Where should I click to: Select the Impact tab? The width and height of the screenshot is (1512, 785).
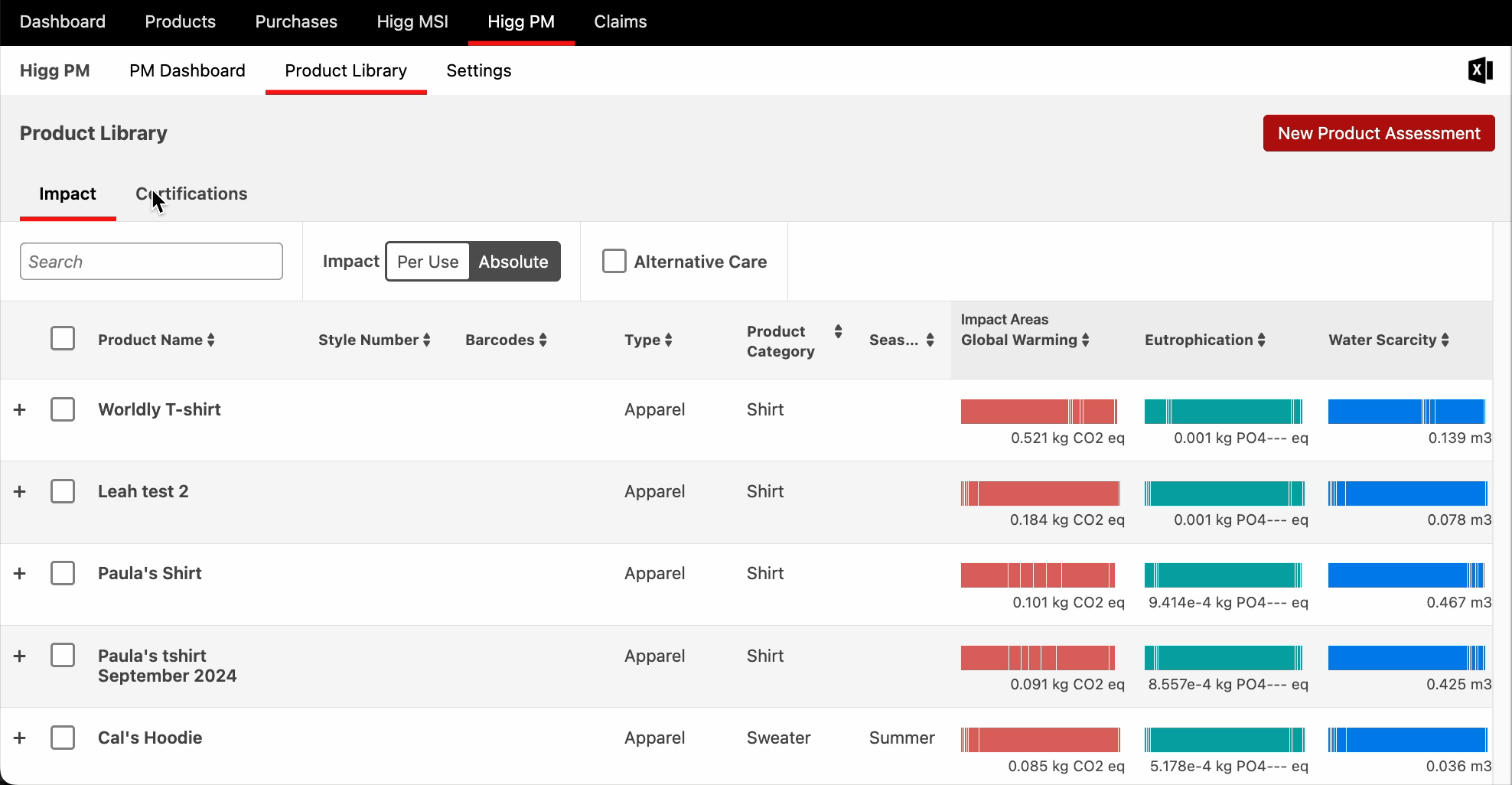(67, 194)
